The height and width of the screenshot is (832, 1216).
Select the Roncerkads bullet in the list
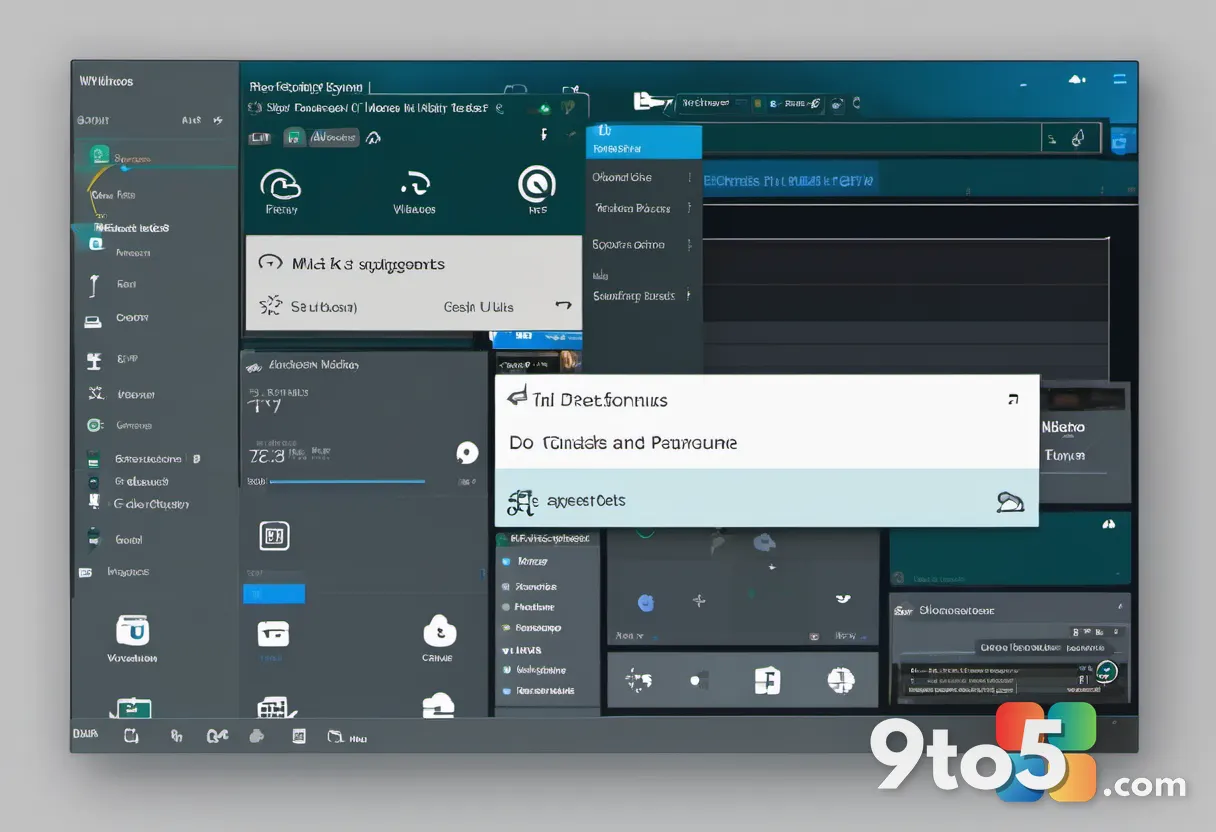506,691
